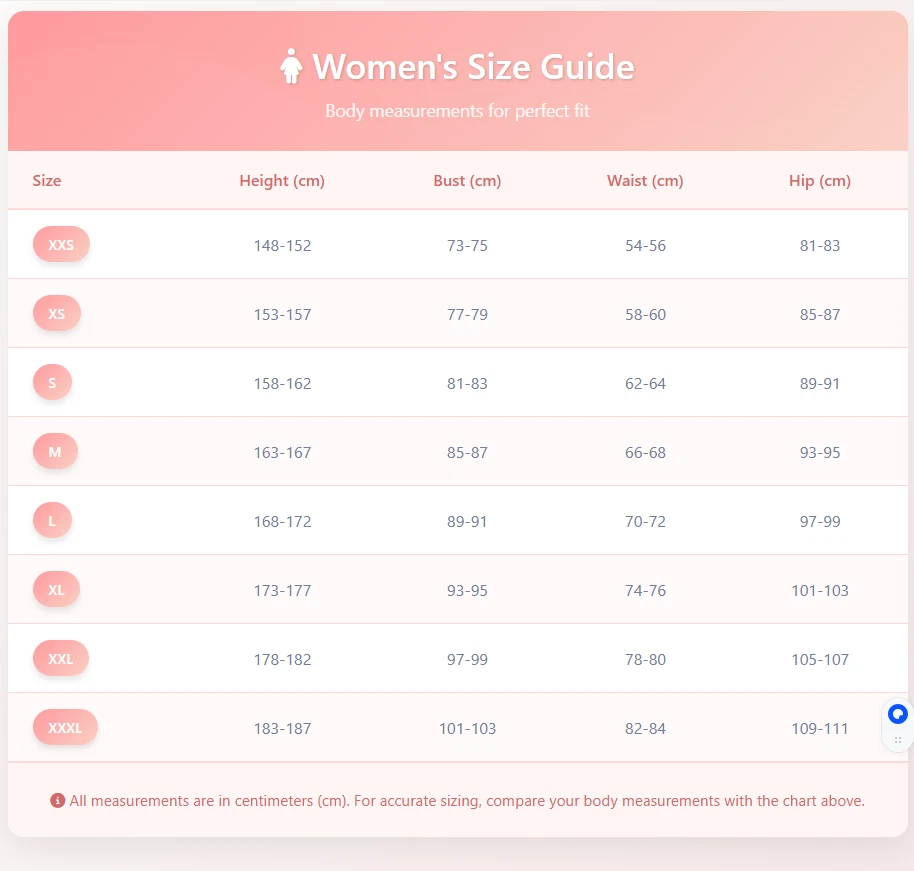Click the 163-167 height cell
This screenshot has height=871, width=914.
(282, 453)
